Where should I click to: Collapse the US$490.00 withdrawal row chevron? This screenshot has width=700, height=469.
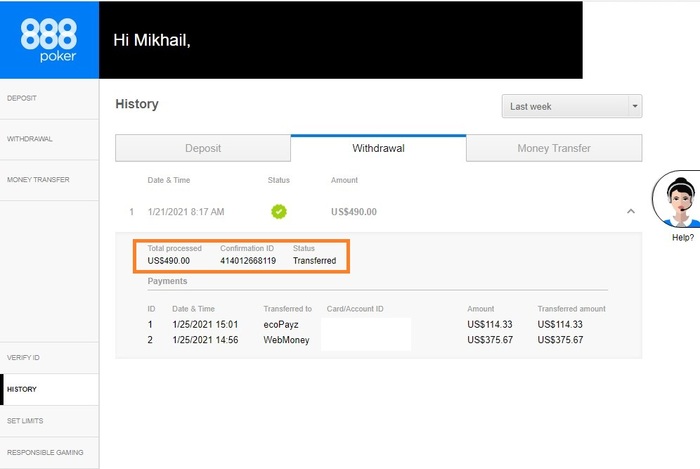point(631,212)
